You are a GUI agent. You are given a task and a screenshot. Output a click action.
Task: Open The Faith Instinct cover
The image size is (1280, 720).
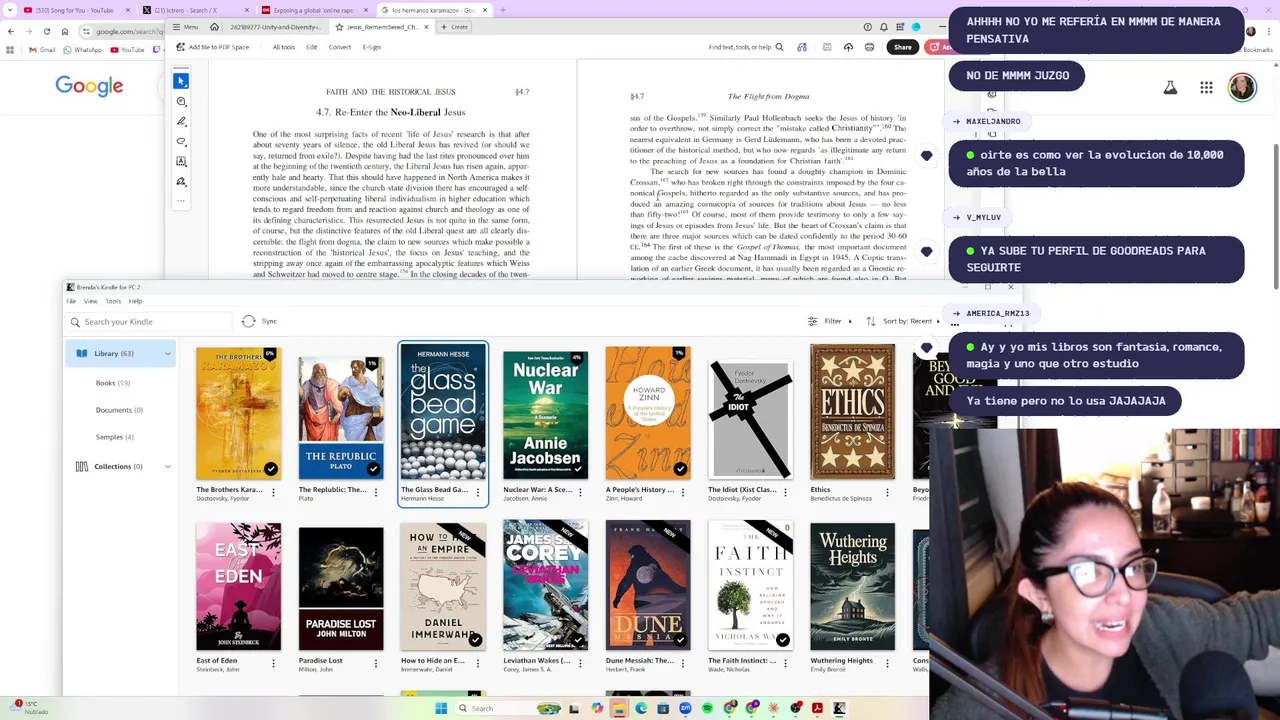(x=750, y=585)
